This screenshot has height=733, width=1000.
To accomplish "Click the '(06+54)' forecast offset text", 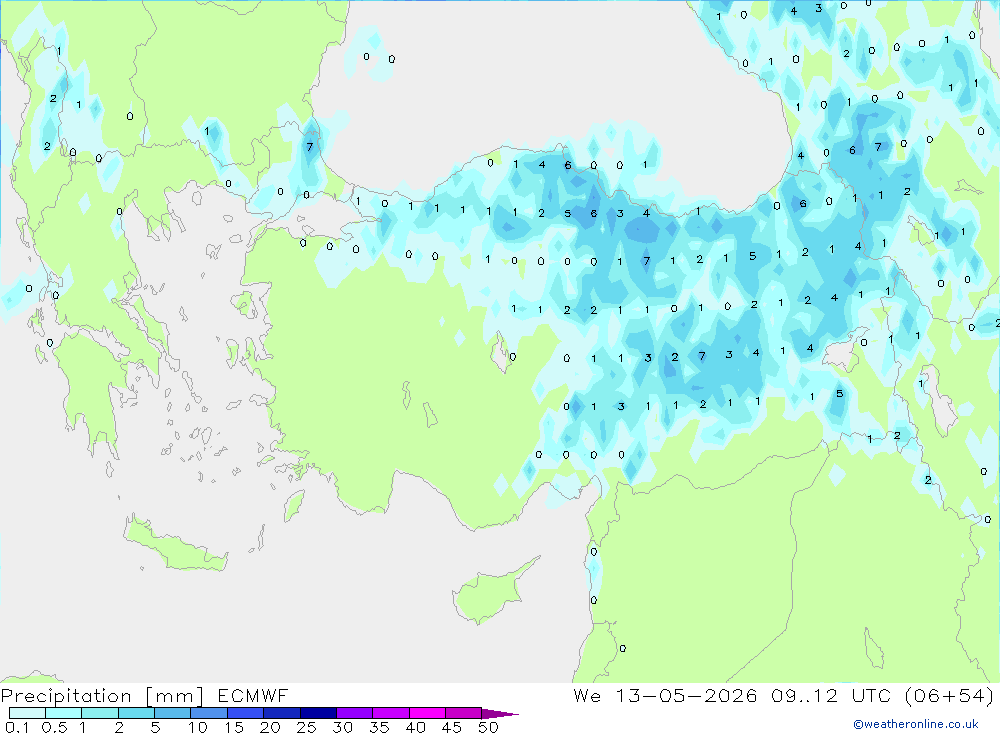I will coord(949,696).
